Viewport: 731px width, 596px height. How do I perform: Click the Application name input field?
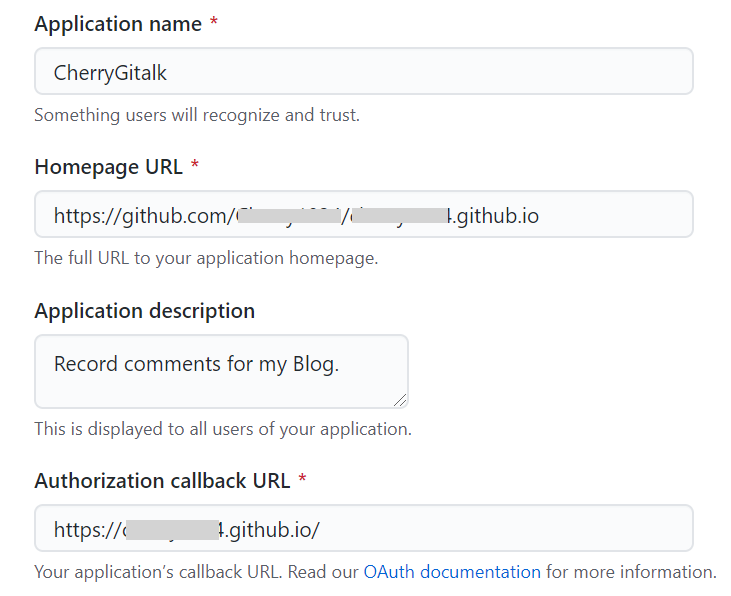point(363,71)
